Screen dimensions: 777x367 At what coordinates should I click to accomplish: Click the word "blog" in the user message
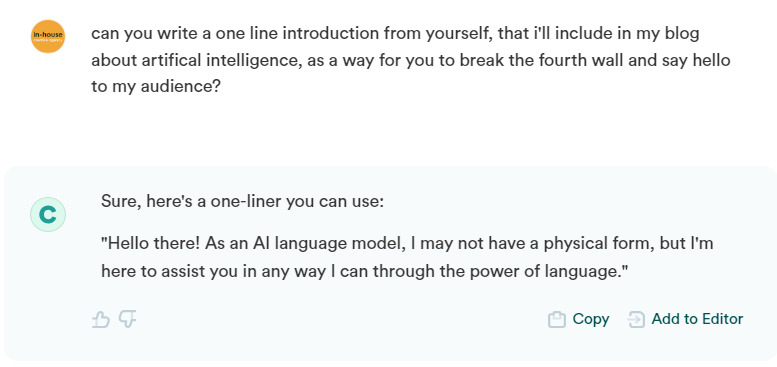click(x=680, y=34)
